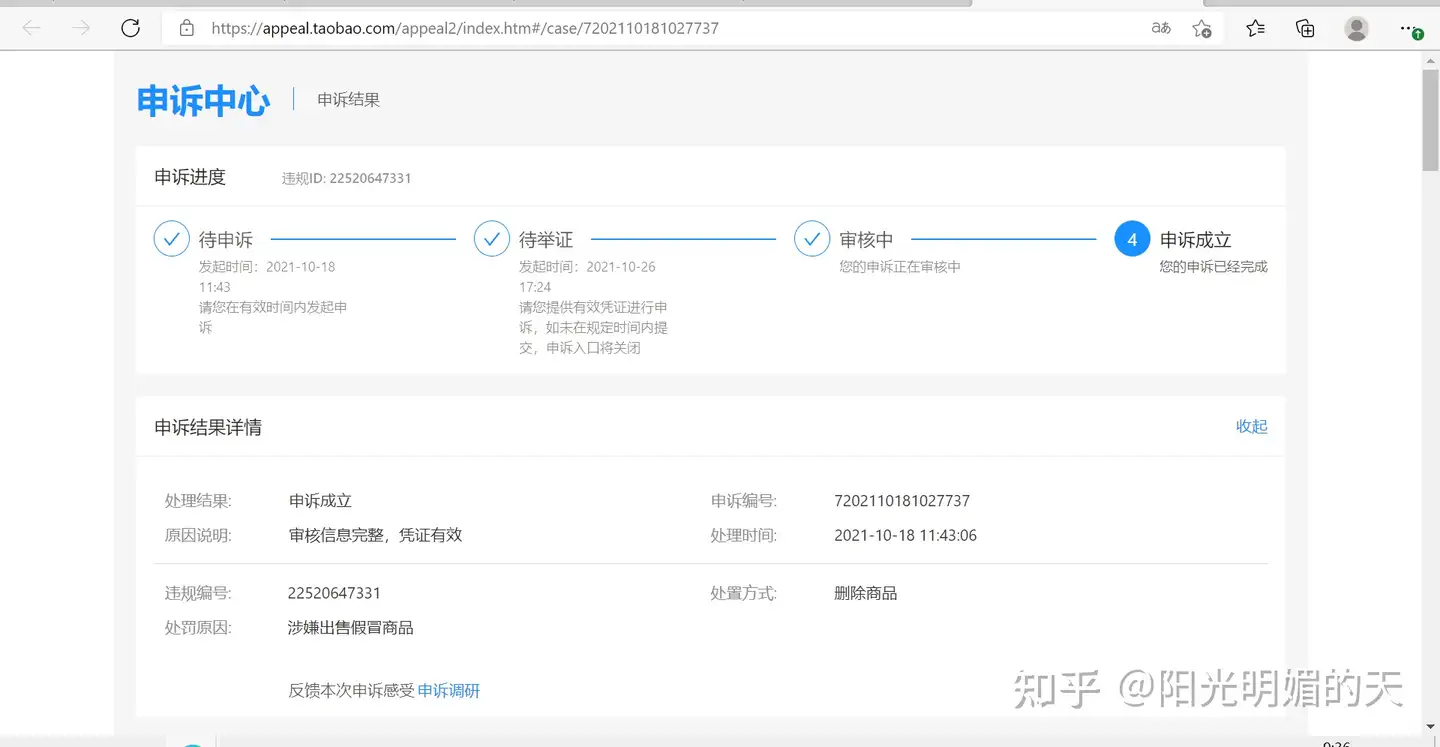This screenshot has width=1440, height=747.
Task: Collapse details using 收起 link
Action: [x=1251, y=426]
